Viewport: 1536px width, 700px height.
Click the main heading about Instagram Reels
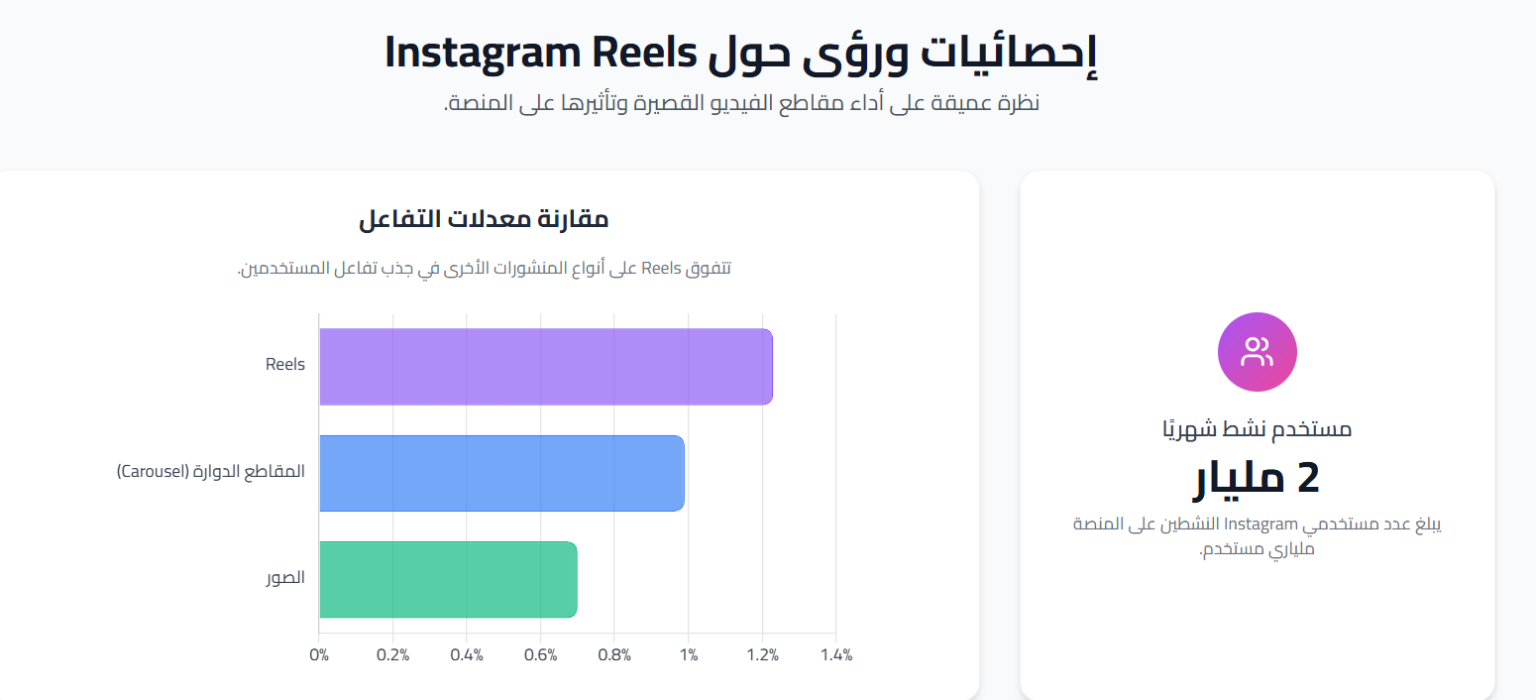point(741,51)
